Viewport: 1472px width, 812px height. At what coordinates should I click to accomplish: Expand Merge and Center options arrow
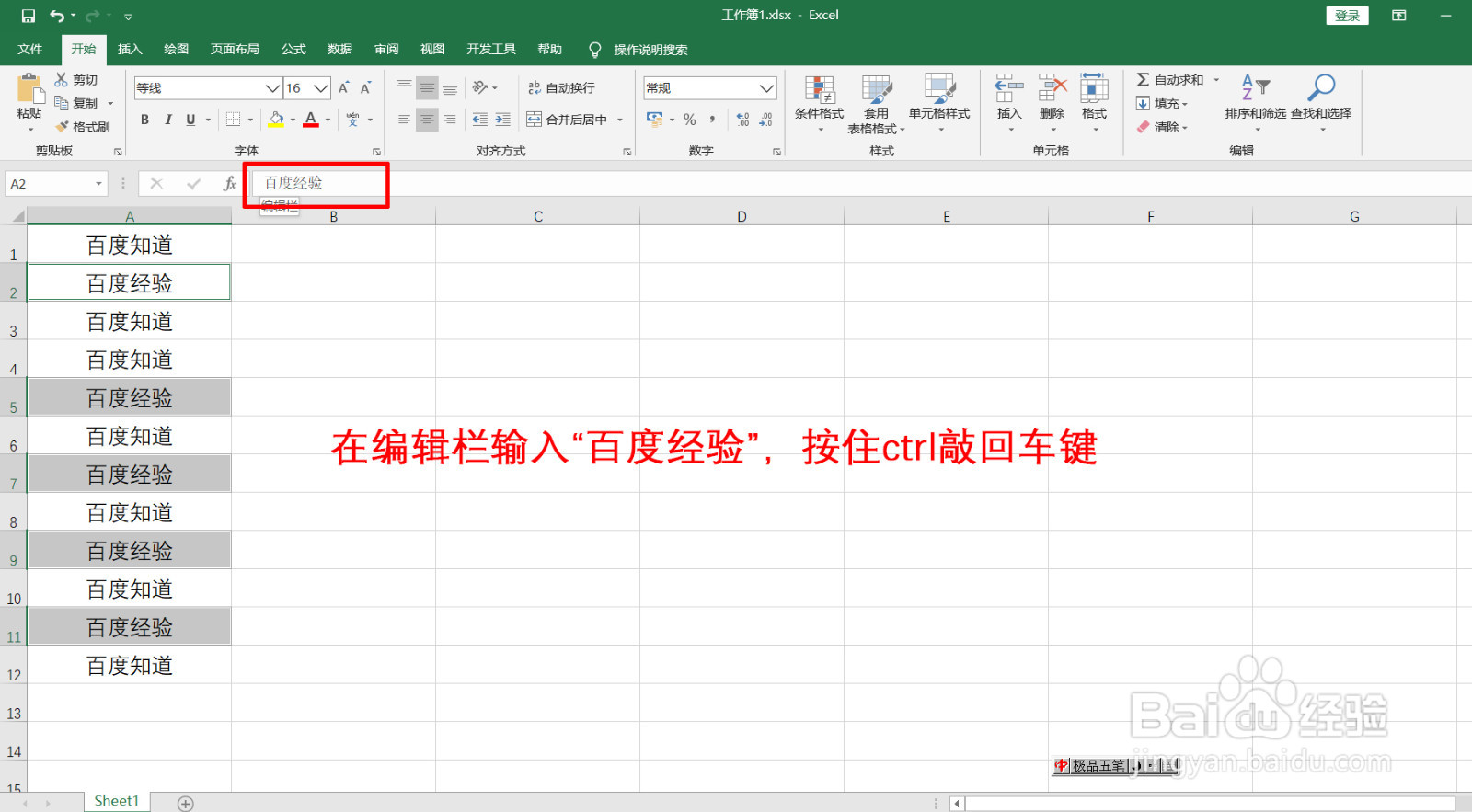620,120
